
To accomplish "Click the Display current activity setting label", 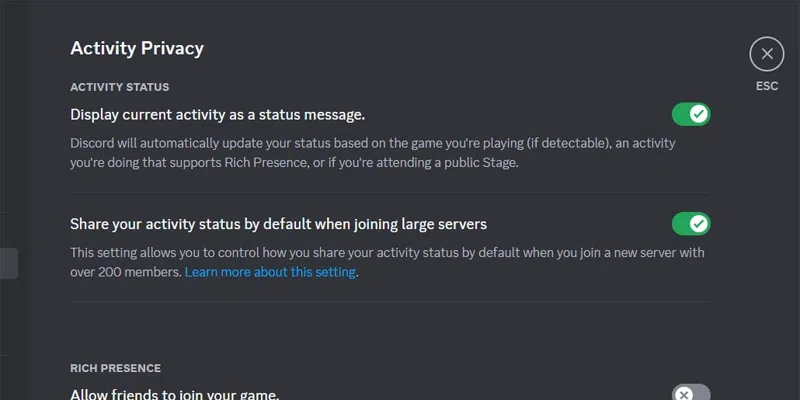I will click(217, 114).
